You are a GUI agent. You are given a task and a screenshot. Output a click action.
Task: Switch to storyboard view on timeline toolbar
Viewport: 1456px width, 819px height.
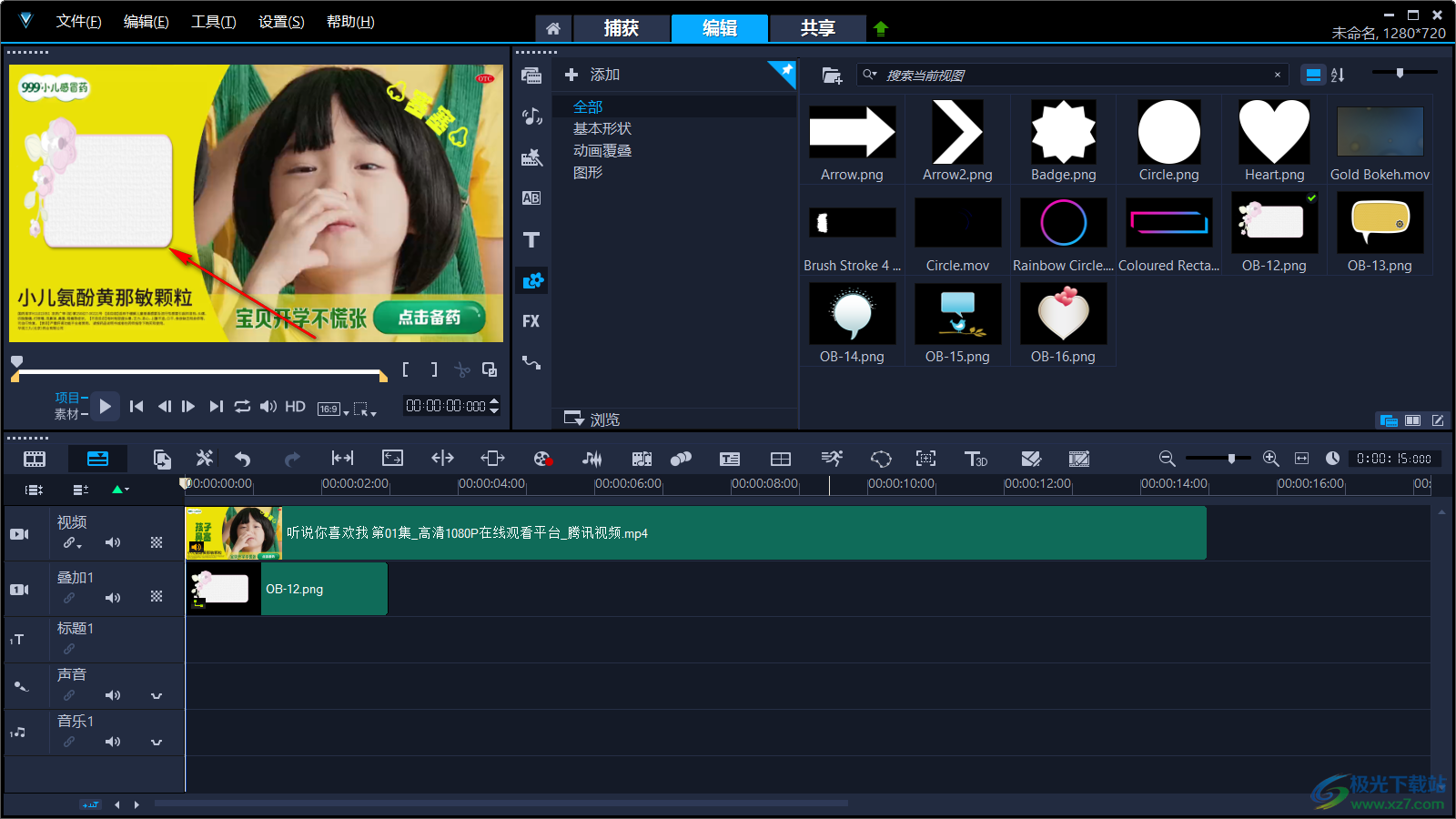[x=35, y=459]
